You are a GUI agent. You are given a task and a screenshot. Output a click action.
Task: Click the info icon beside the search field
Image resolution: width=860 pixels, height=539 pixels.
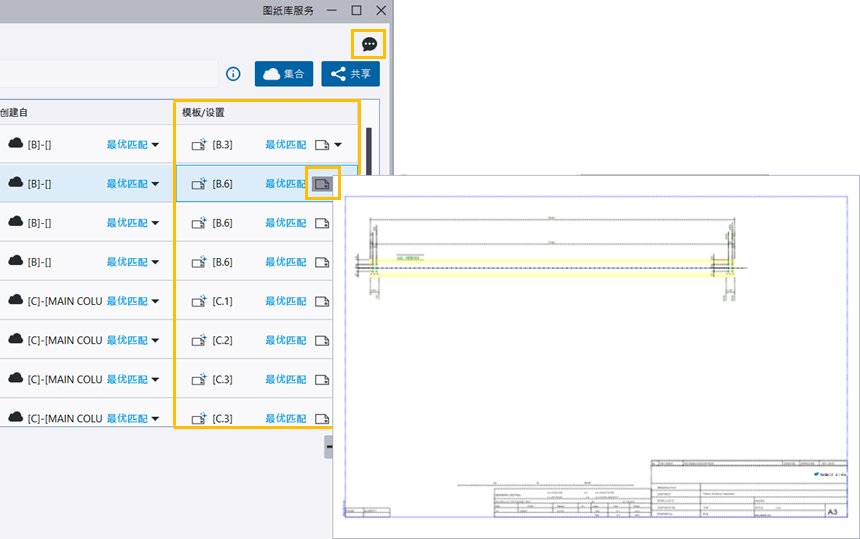[x=233, y=74]
